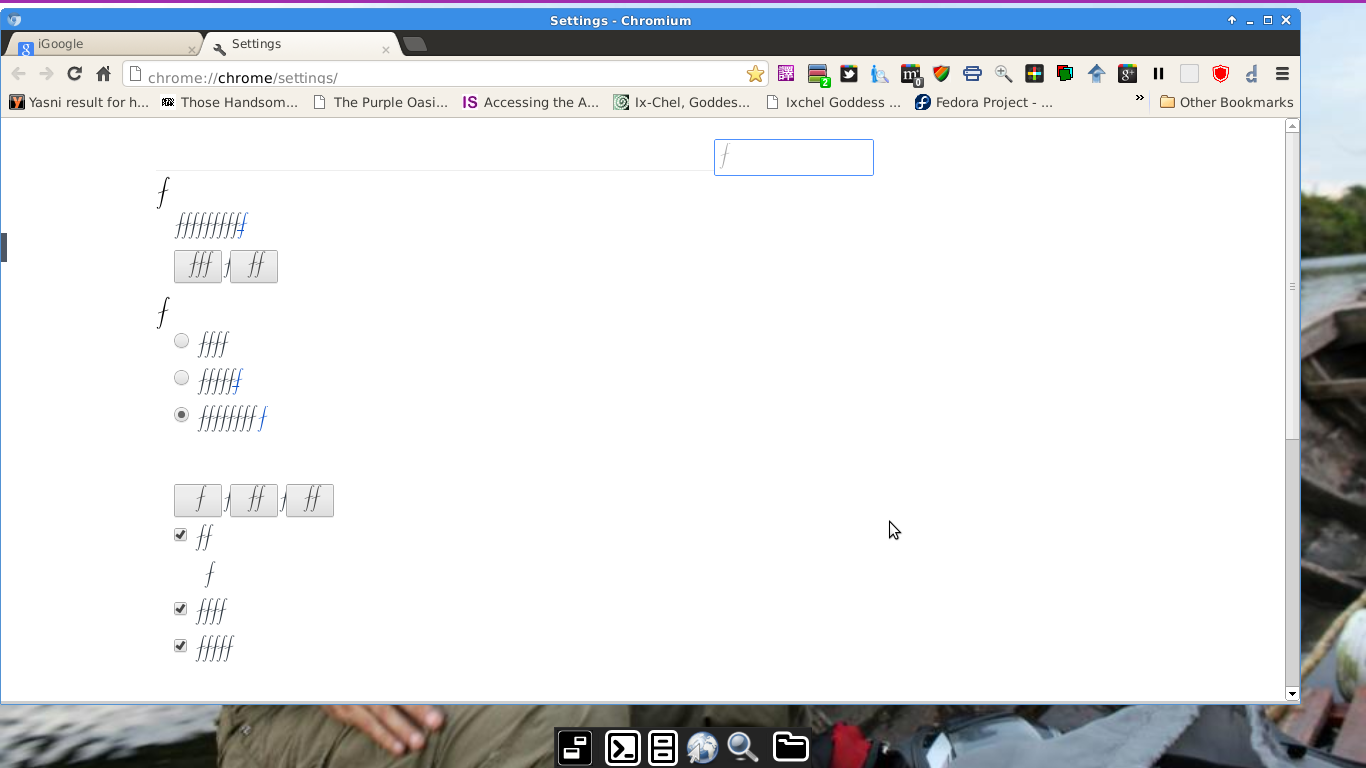Open The Purple Oasi... bookmark
The width and height of the screenshot is (1366, 768).
click(x=380, y=102)
